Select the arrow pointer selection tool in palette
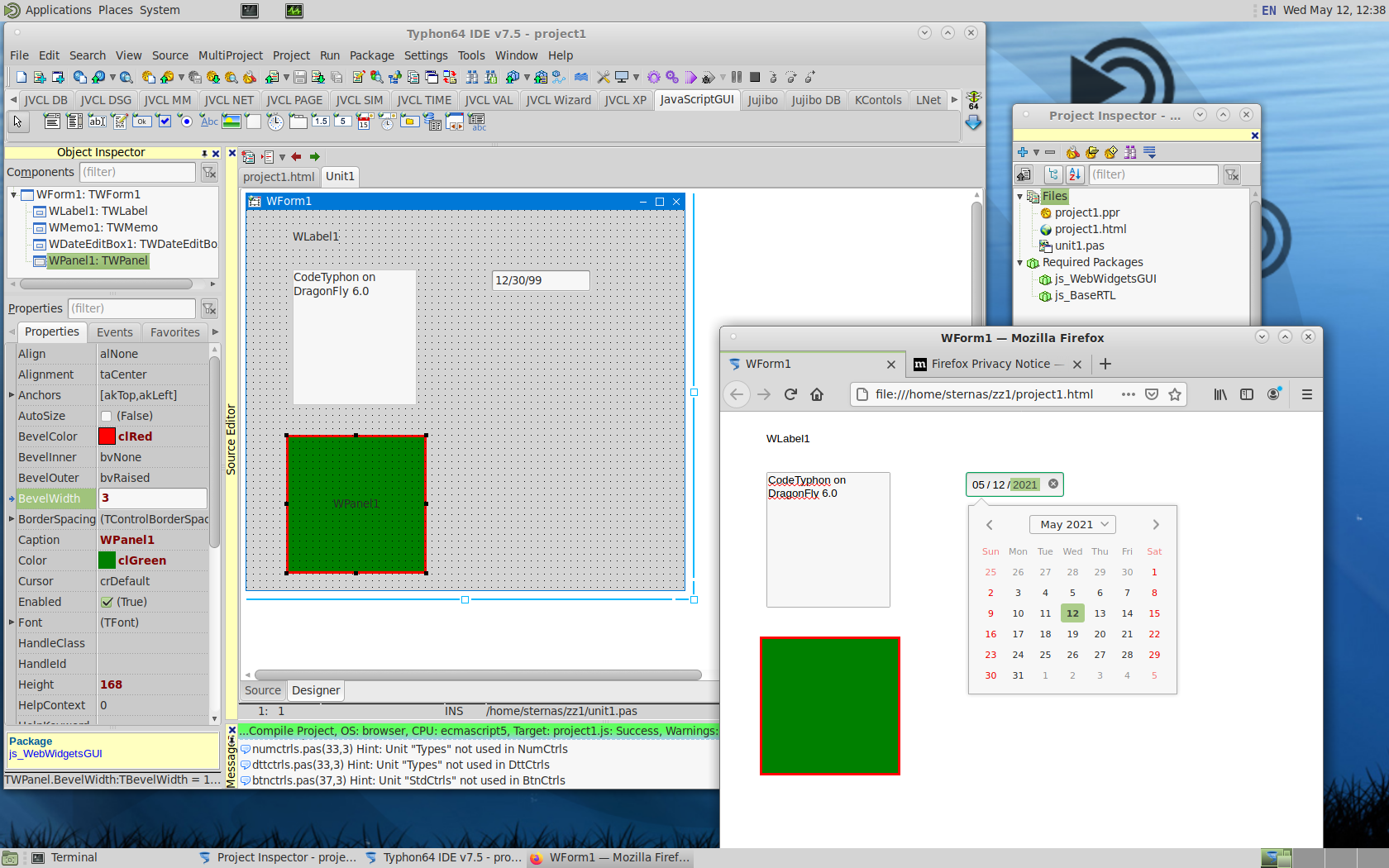1389x868 pixels. click(x=18, y=122)
